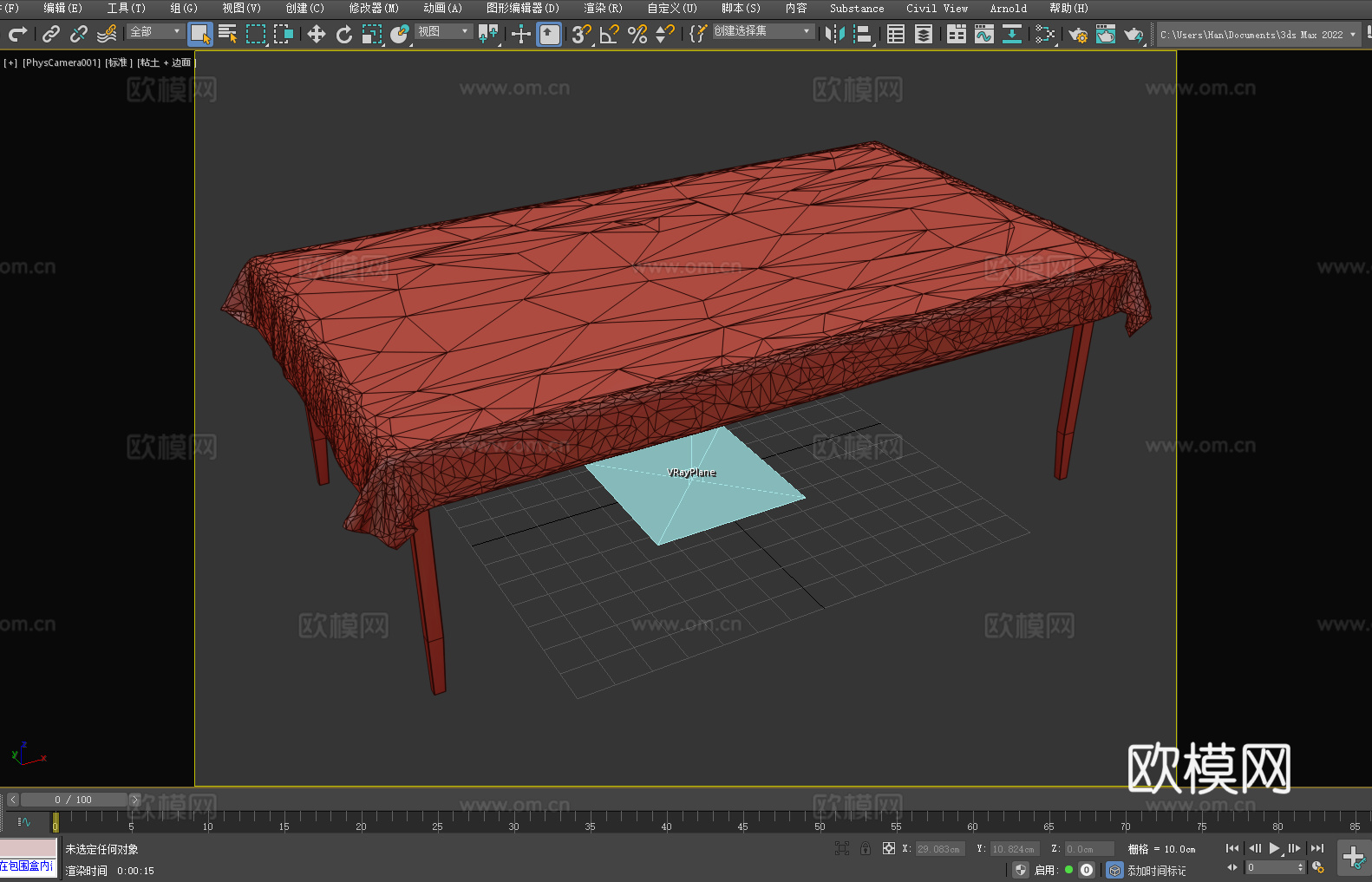
Task: Open Select by Name list icon
Action: tap(228, 34)
